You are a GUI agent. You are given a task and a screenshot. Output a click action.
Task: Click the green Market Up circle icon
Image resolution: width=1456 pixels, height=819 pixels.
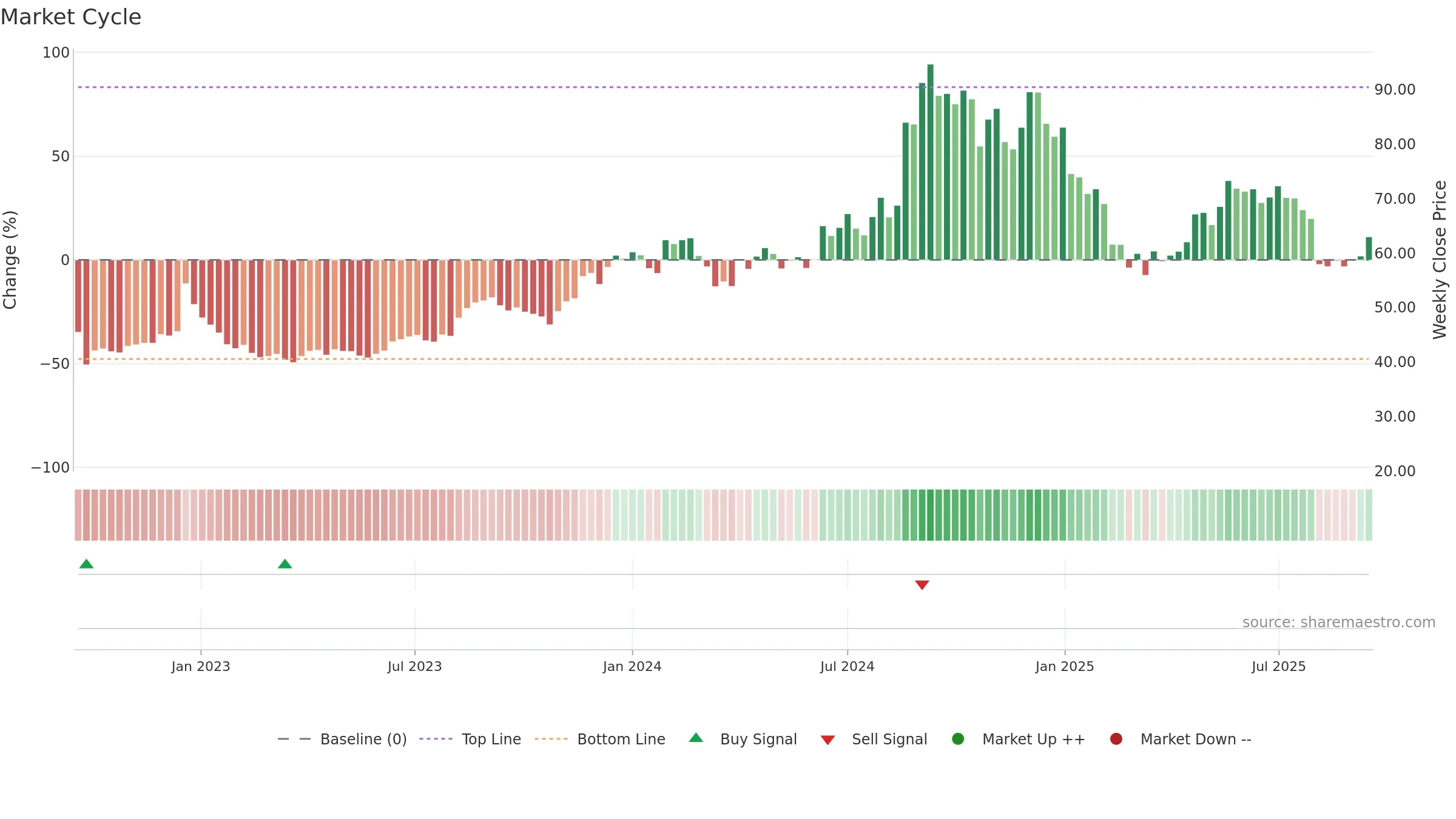(958, 739)
